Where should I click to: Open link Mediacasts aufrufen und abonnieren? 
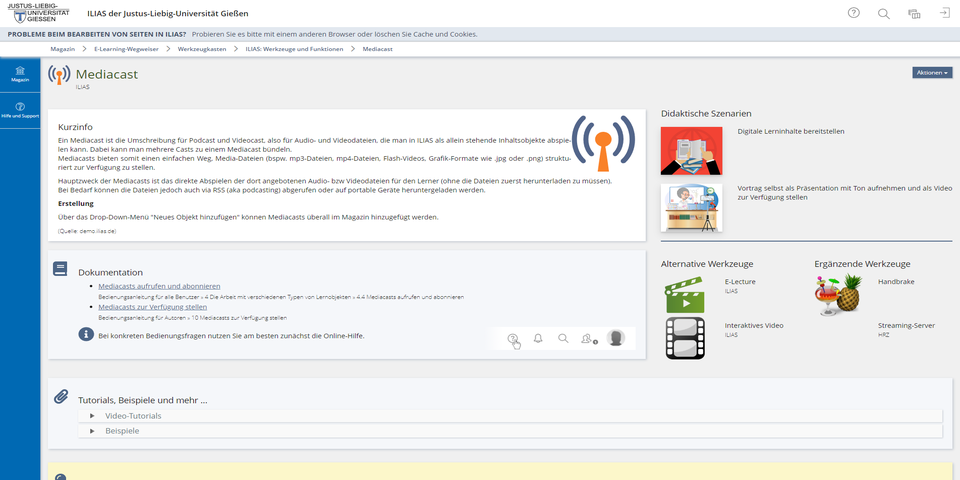click(x=159, y=286)
